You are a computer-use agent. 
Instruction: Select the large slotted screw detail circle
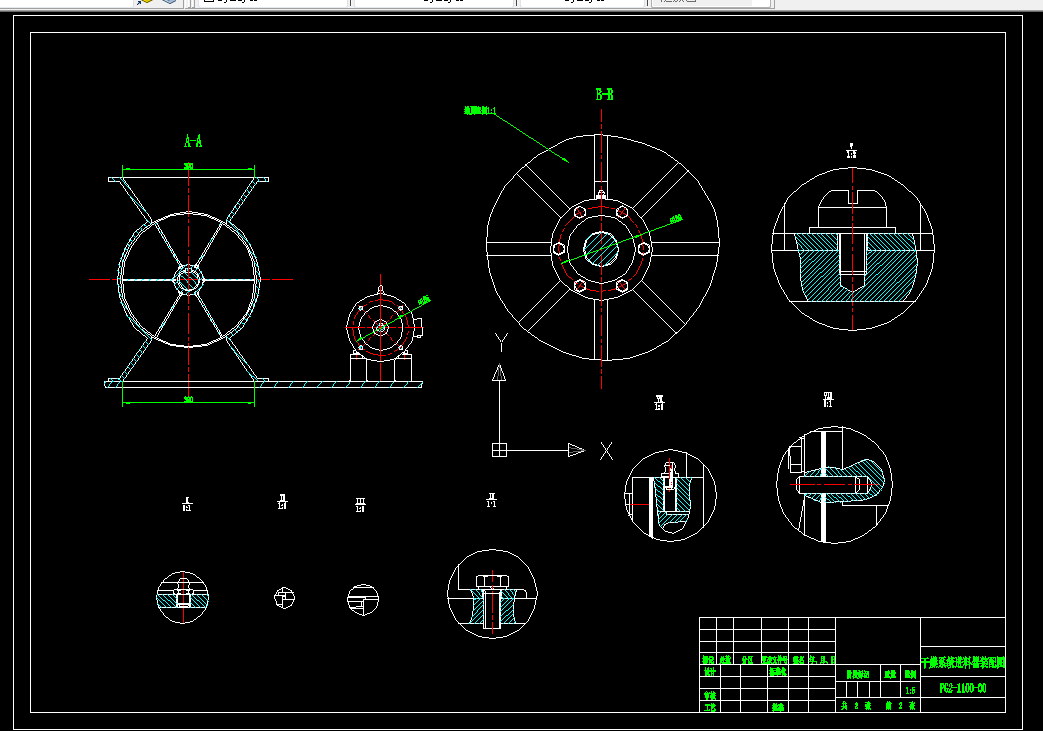click(853, 248)
